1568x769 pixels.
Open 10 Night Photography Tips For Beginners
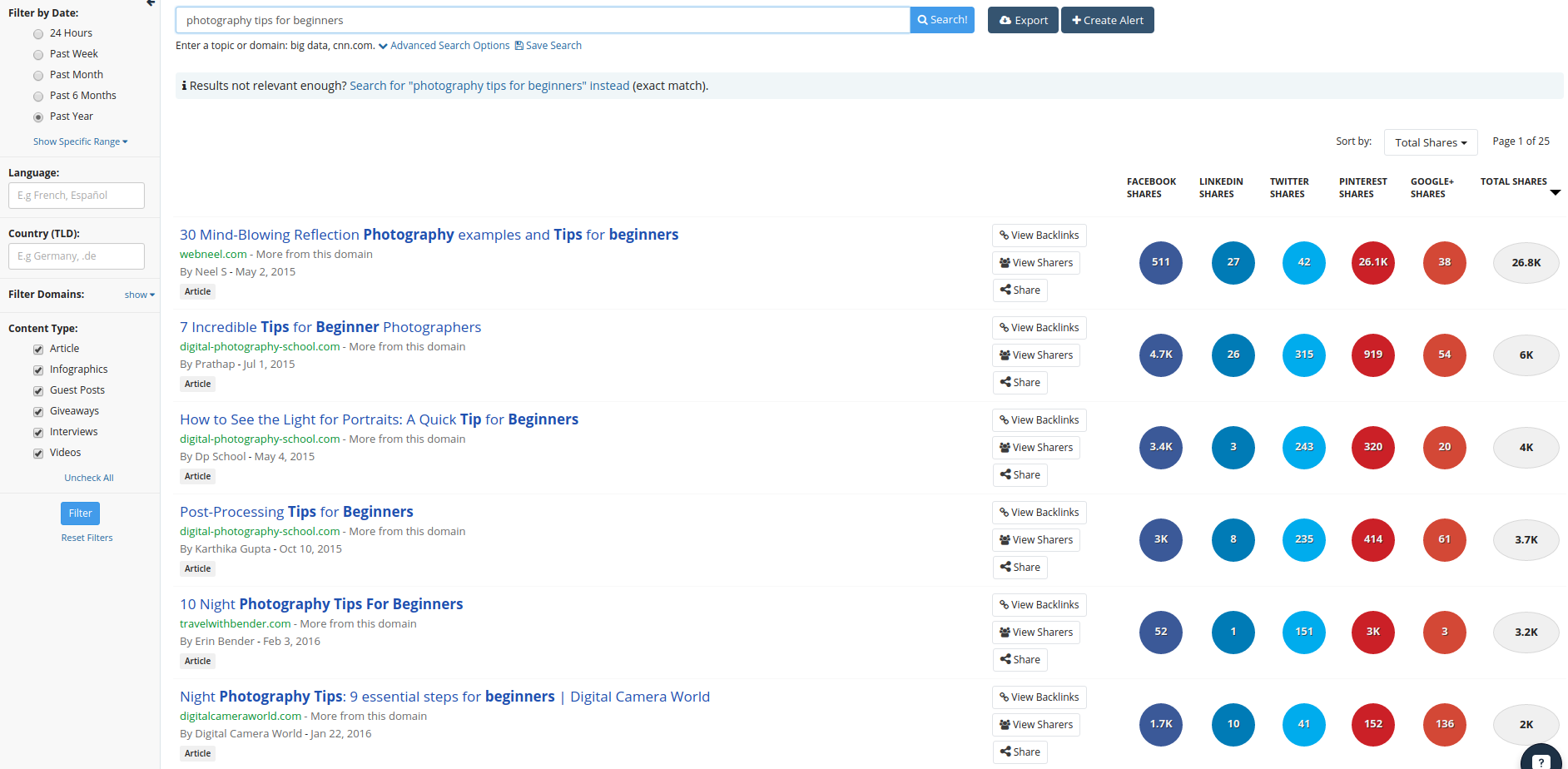point(321,604)
